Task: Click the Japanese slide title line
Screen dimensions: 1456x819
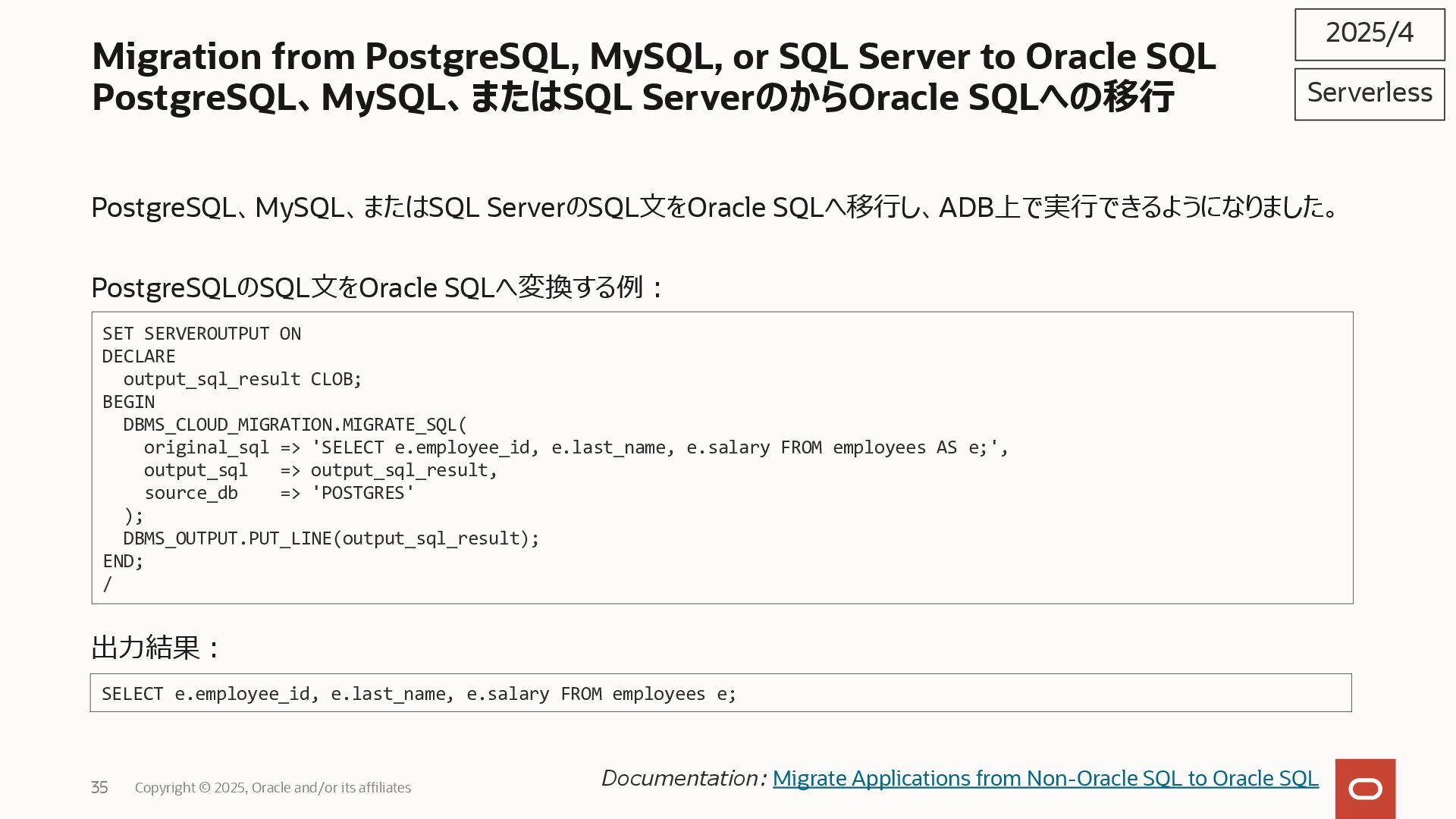Action: click(632, 98)
